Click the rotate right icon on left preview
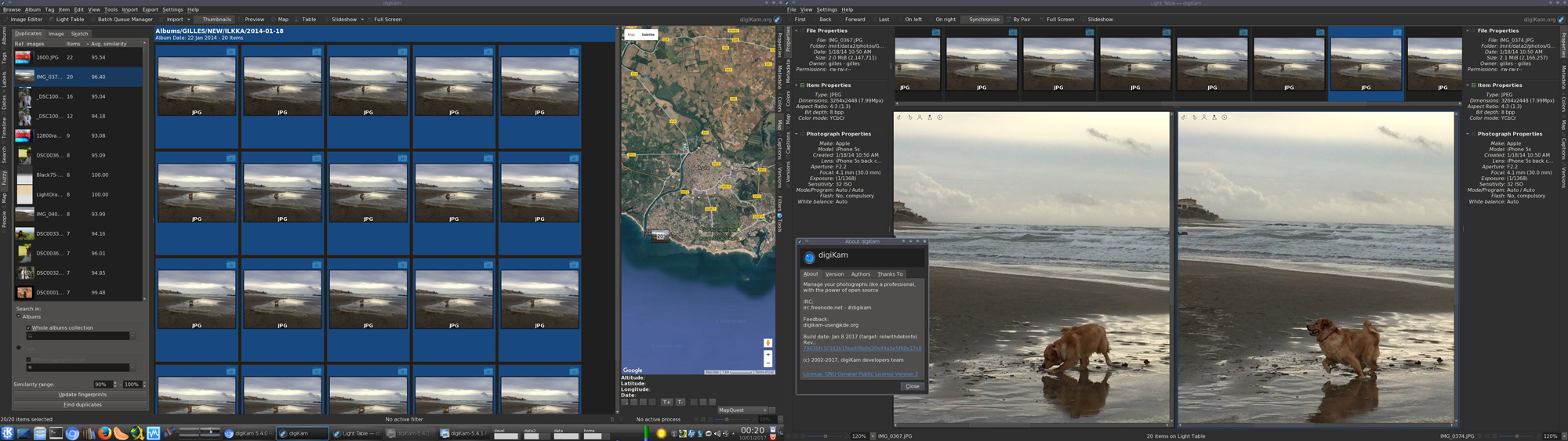This screenshot has width=1568, height=441. (909, 117)
